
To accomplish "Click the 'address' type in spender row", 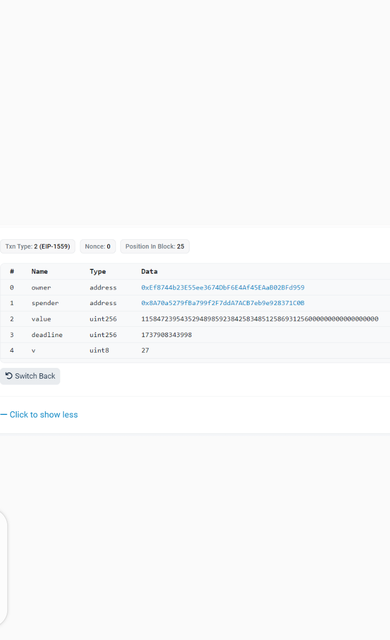I will (x=103, y=303).
